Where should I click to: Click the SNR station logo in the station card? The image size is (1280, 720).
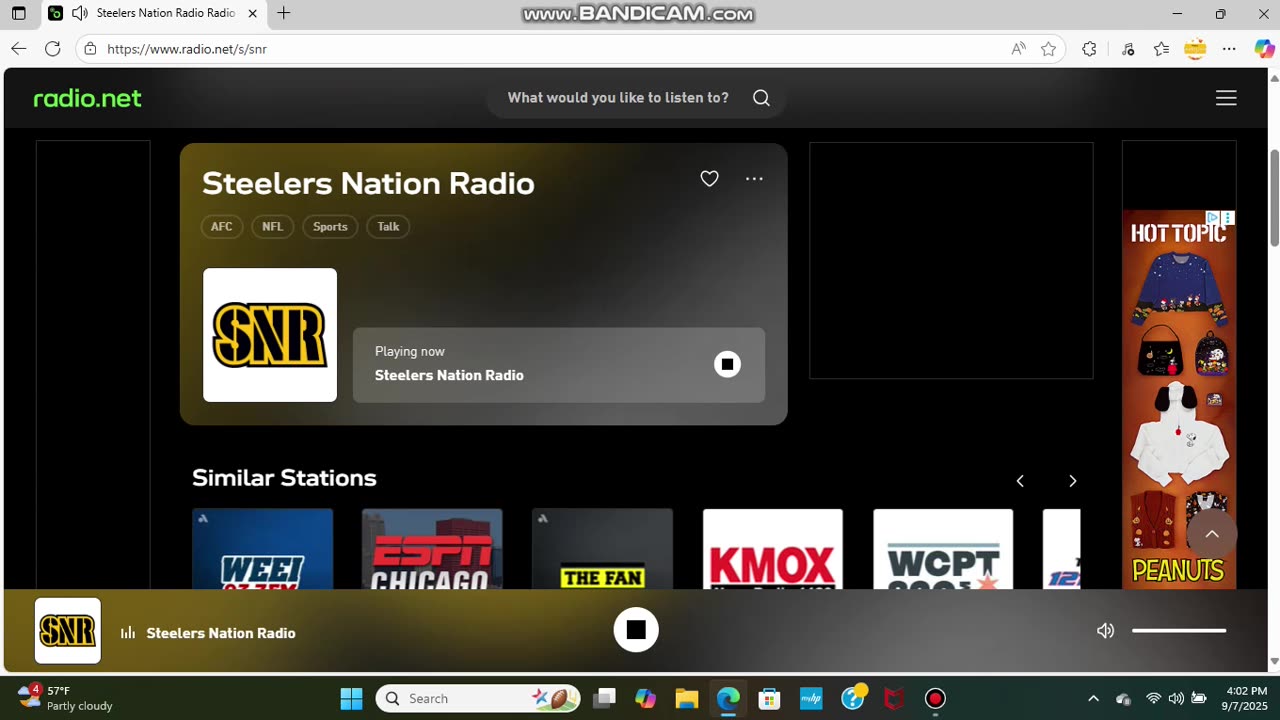[x=270, y=335]
